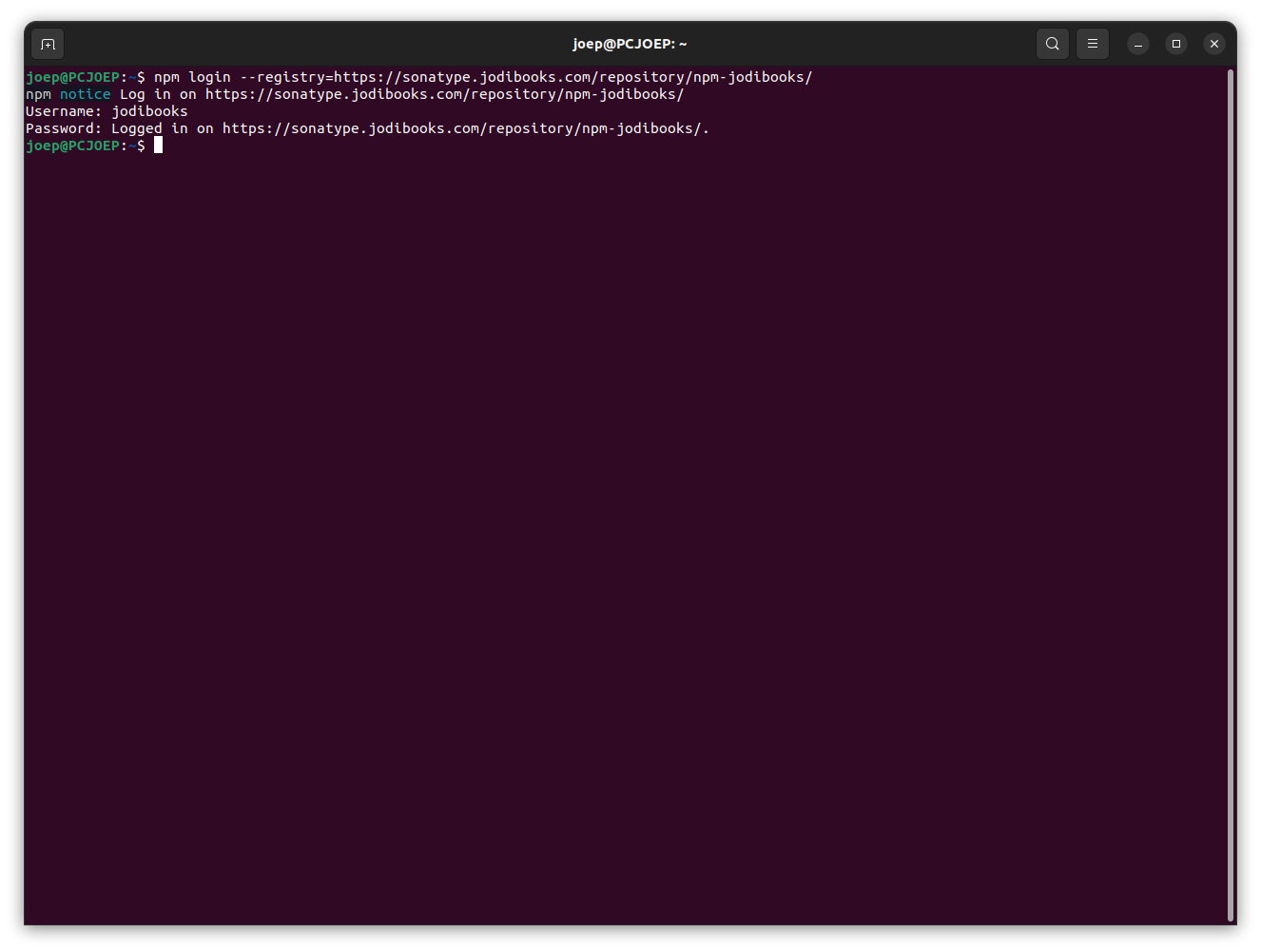Maximize the terminal window
The height and width of the screenshot is (952, 1261).
1176,44
